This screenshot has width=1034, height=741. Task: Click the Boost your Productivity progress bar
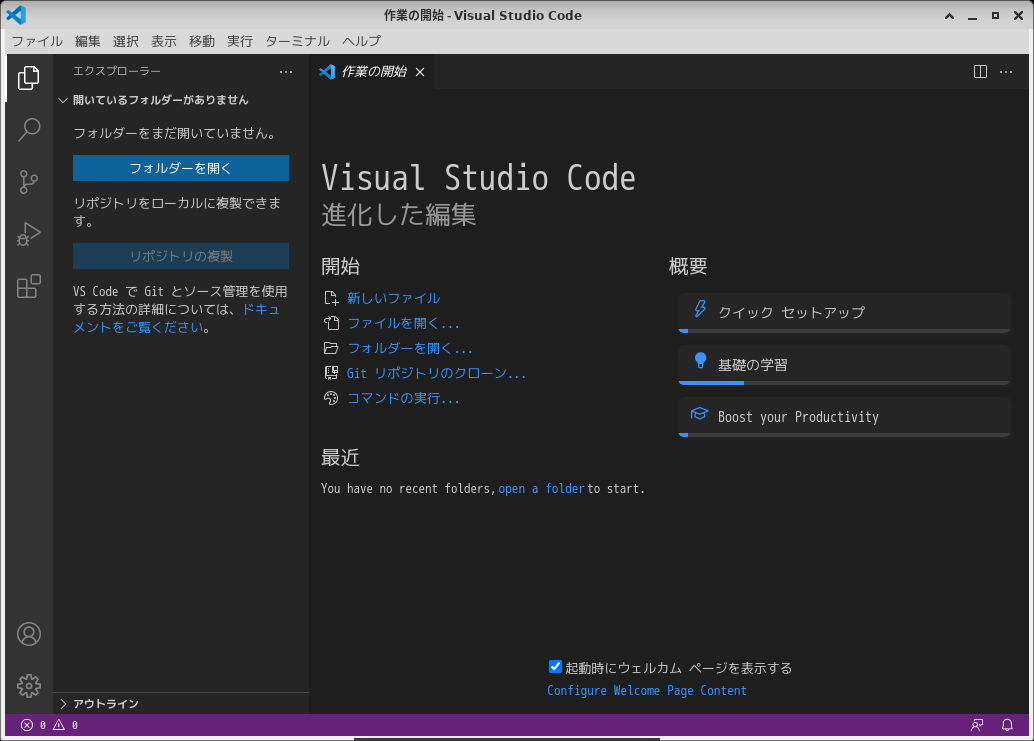tap(844, 434)
